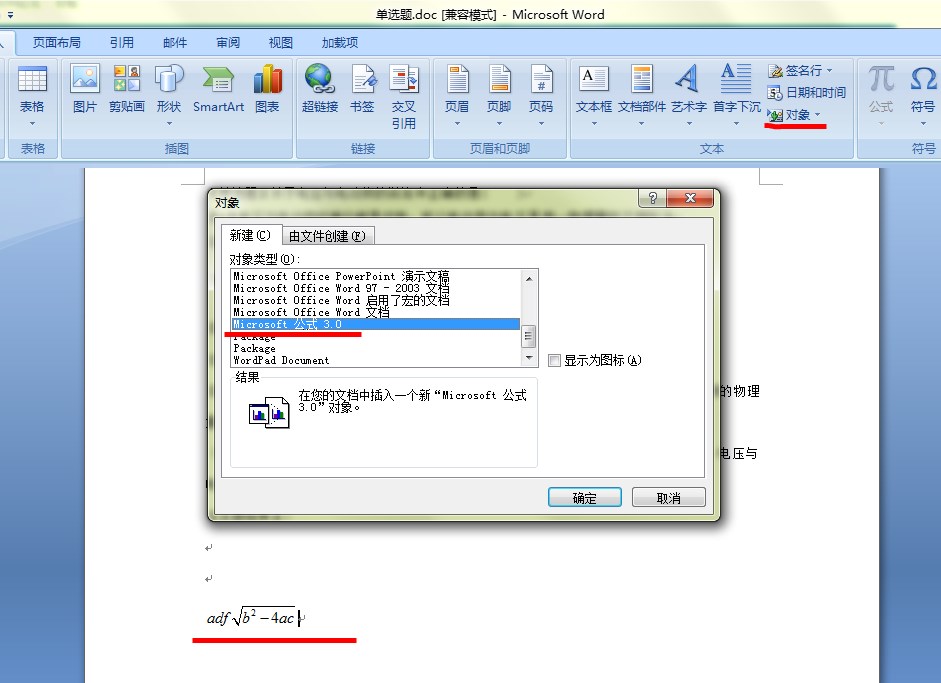Expand the 形状 dropdown arrow
Screen dimensions: 941x683
click(x=169, y=124)
